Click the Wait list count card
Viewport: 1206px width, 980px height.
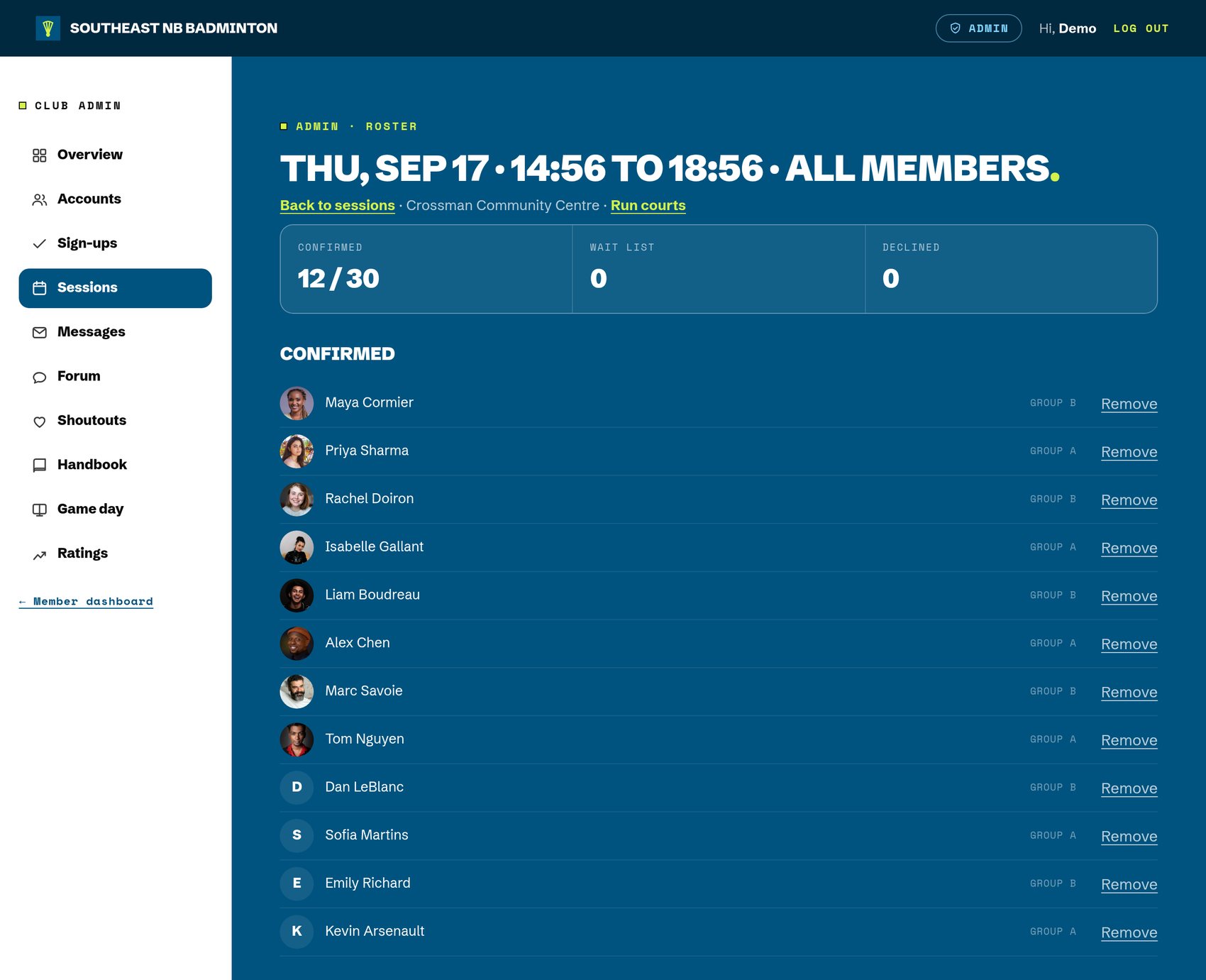pos(719,269)
